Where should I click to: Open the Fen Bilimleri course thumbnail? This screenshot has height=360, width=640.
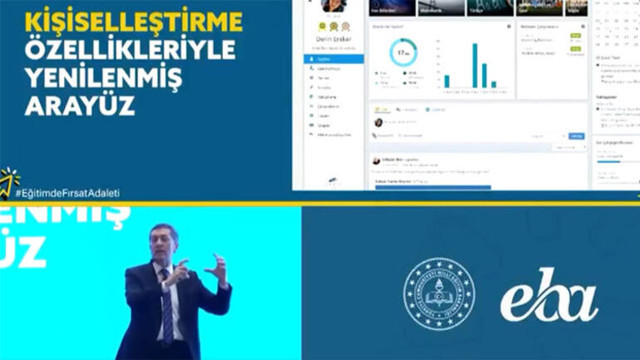[392, 8]
